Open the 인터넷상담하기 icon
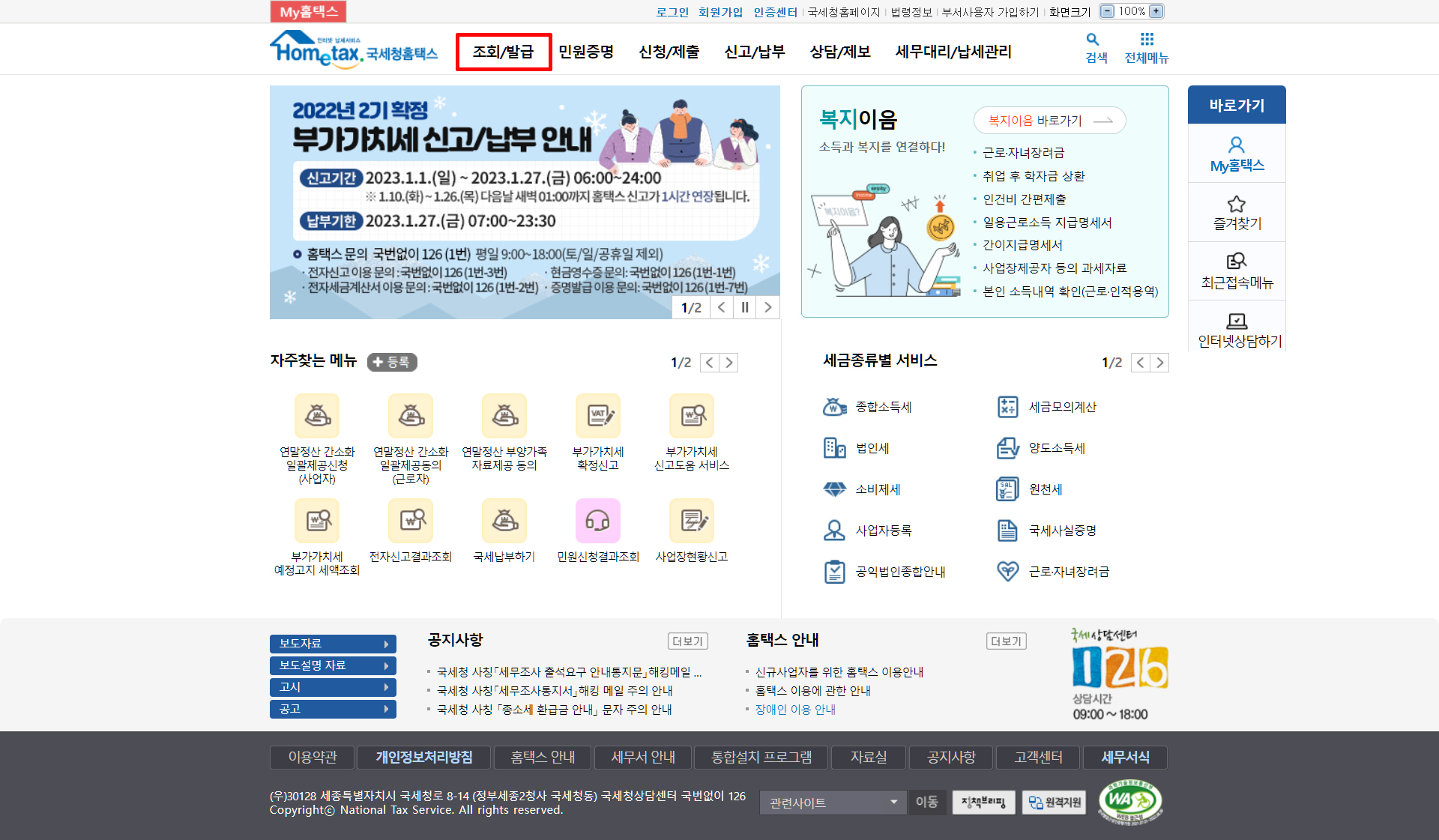Viewport: 1439px width, 840px height. pyautogui.click(x=1237, y=322)
